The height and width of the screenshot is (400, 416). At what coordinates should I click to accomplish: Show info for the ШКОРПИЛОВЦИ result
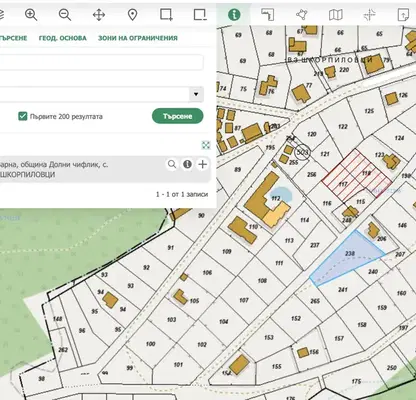coord(187,164)
